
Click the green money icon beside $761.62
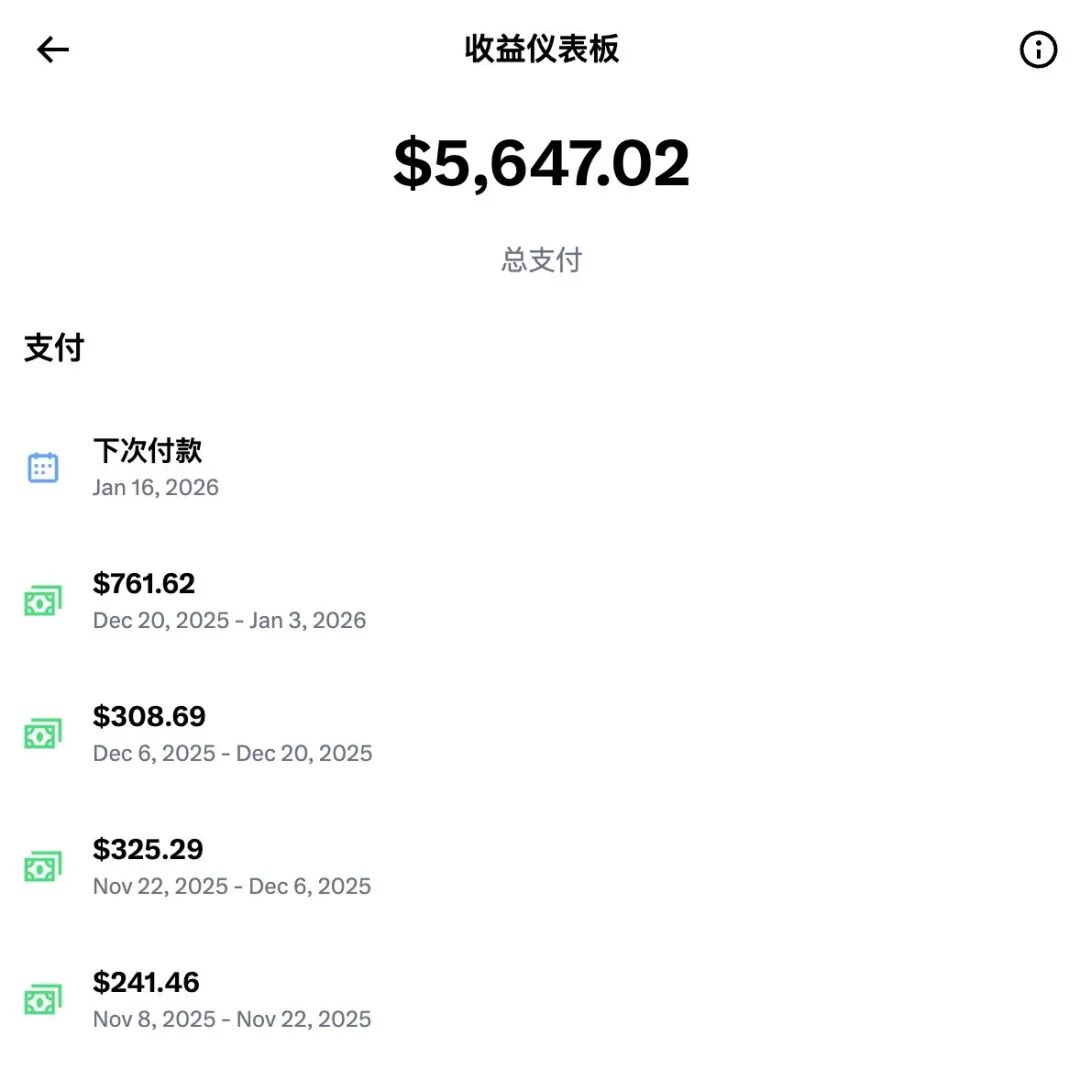[41, 600]
